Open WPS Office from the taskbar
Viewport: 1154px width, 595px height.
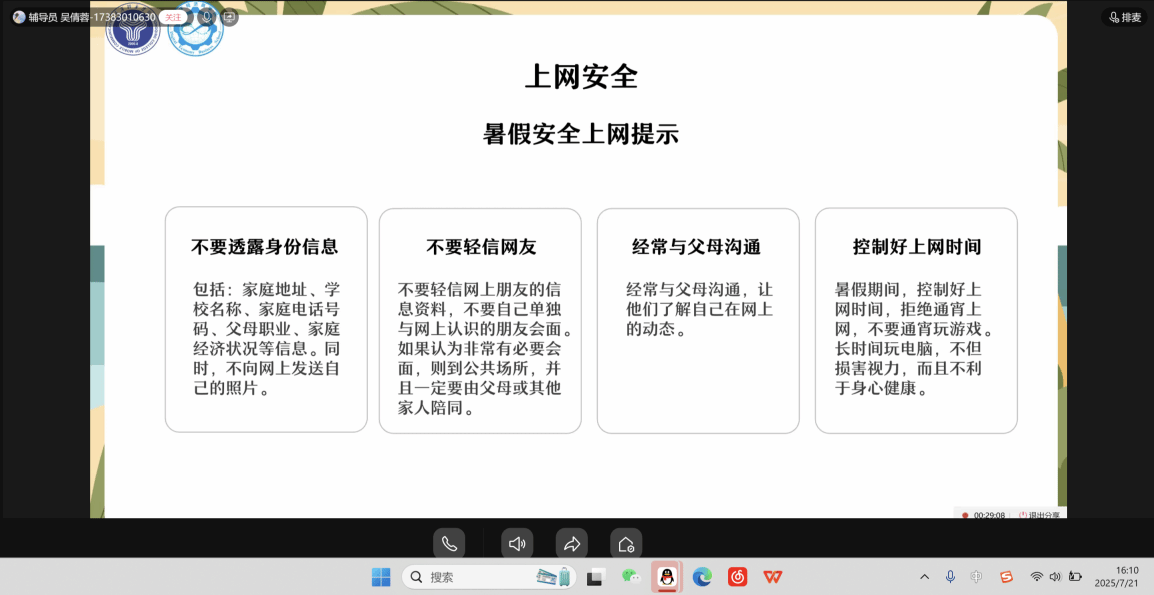pos(772,577)
